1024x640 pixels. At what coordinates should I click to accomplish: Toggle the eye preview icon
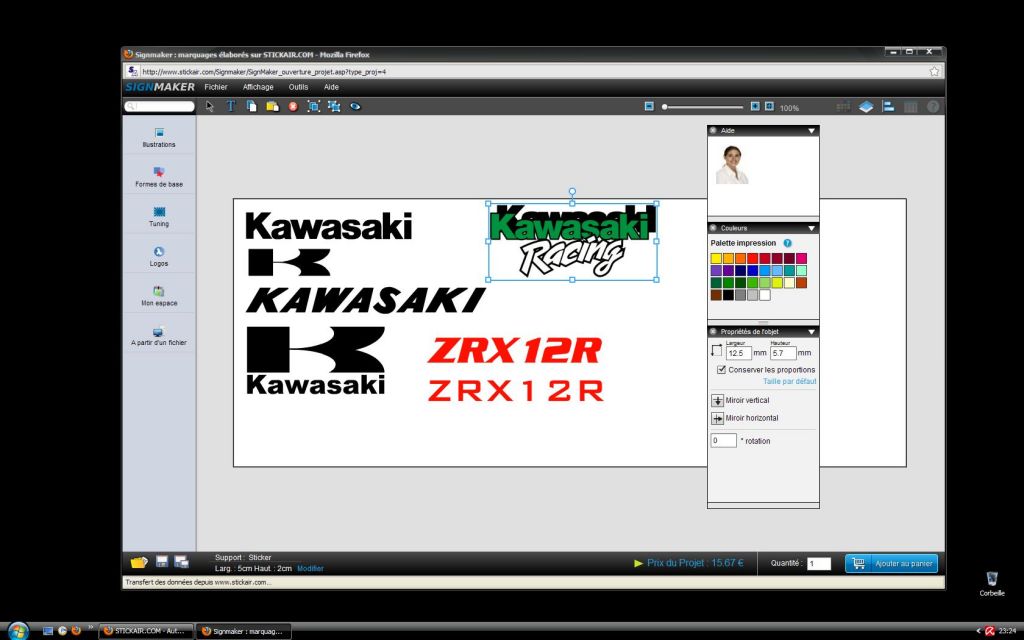tap(355, 106)
